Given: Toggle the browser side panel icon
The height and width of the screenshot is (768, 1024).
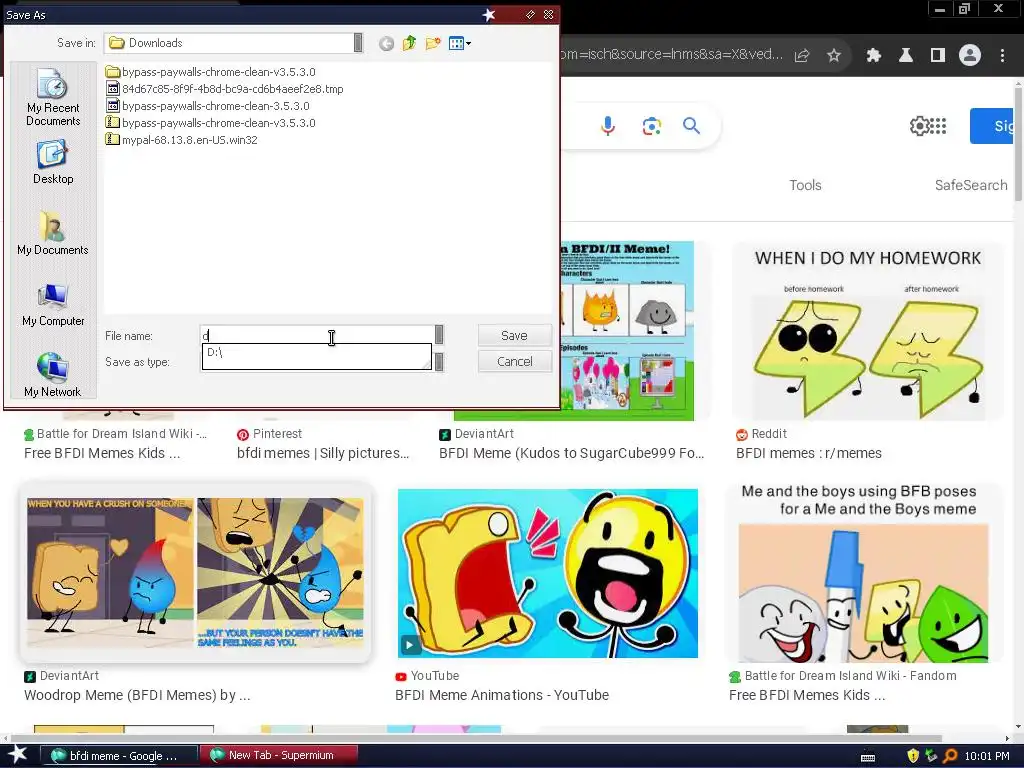Looking at the screenshot, I should click(938, 56).
